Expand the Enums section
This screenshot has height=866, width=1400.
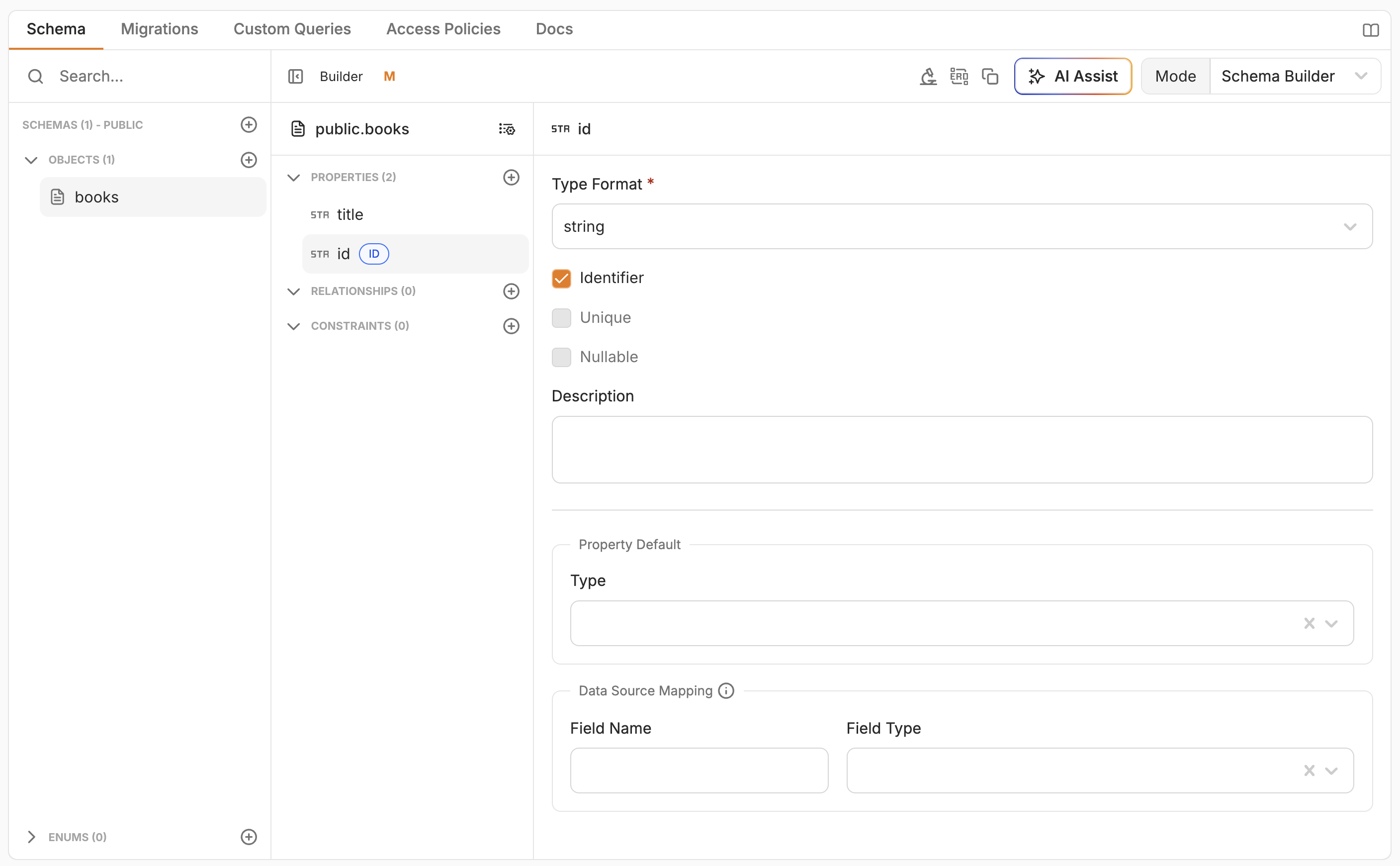coord(31,837)
